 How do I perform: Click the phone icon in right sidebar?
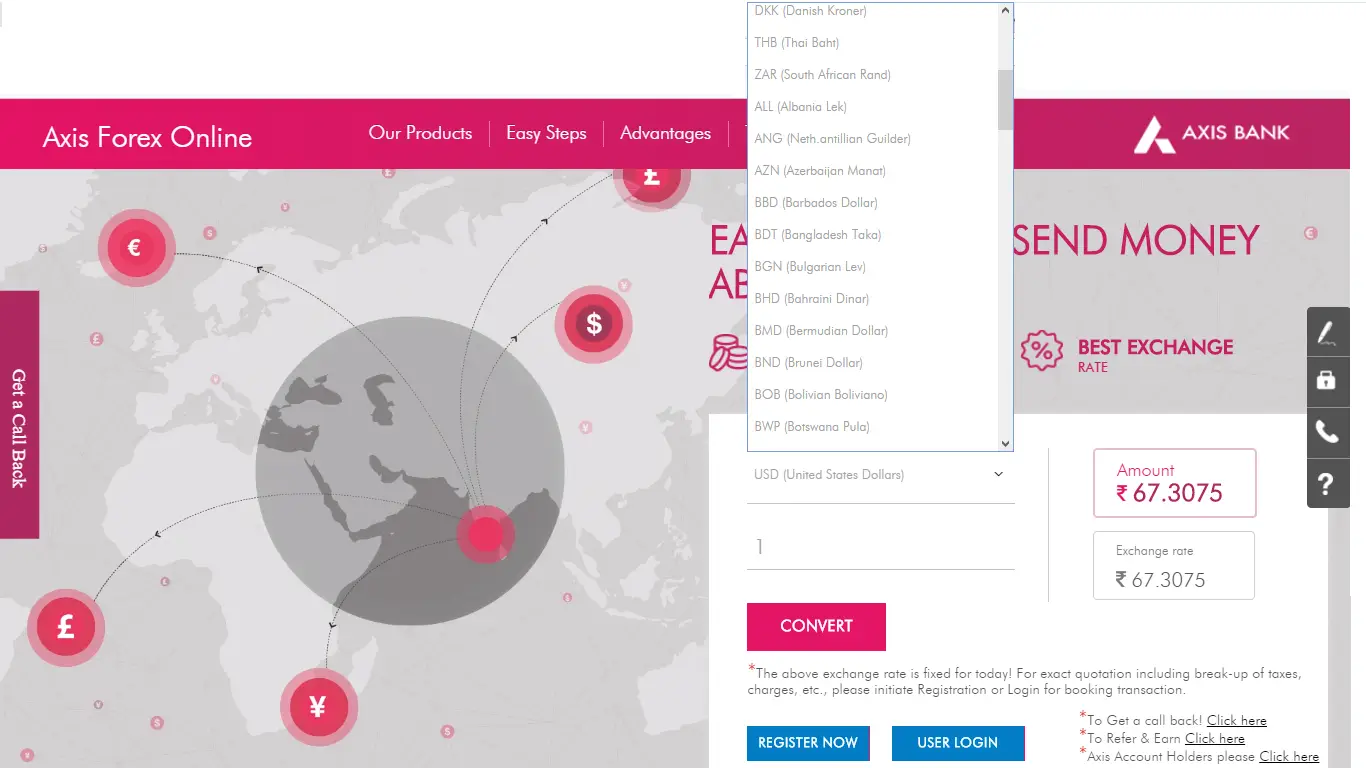click(1327, 432)
